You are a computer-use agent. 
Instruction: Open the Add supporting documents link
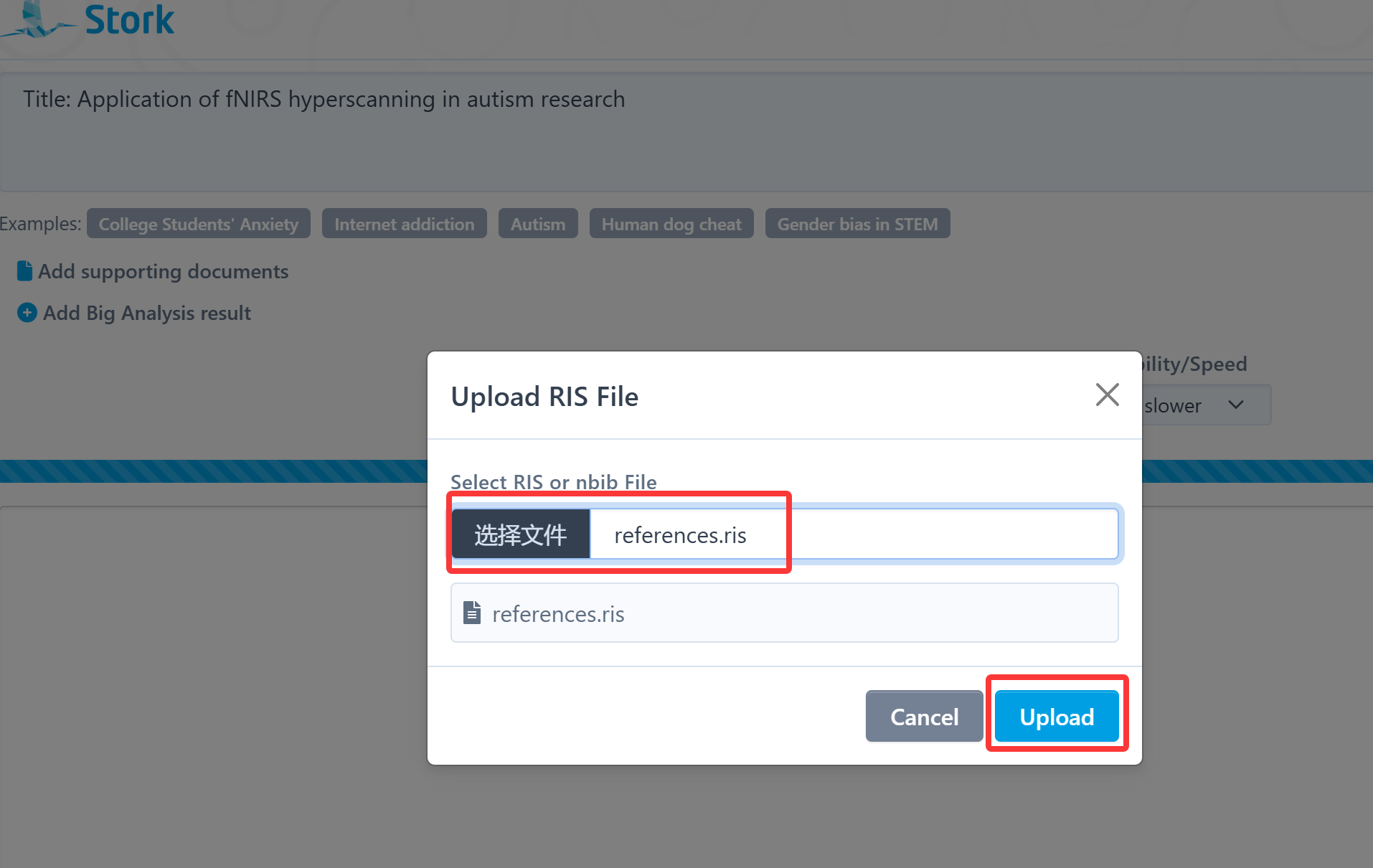click(163, 271)
